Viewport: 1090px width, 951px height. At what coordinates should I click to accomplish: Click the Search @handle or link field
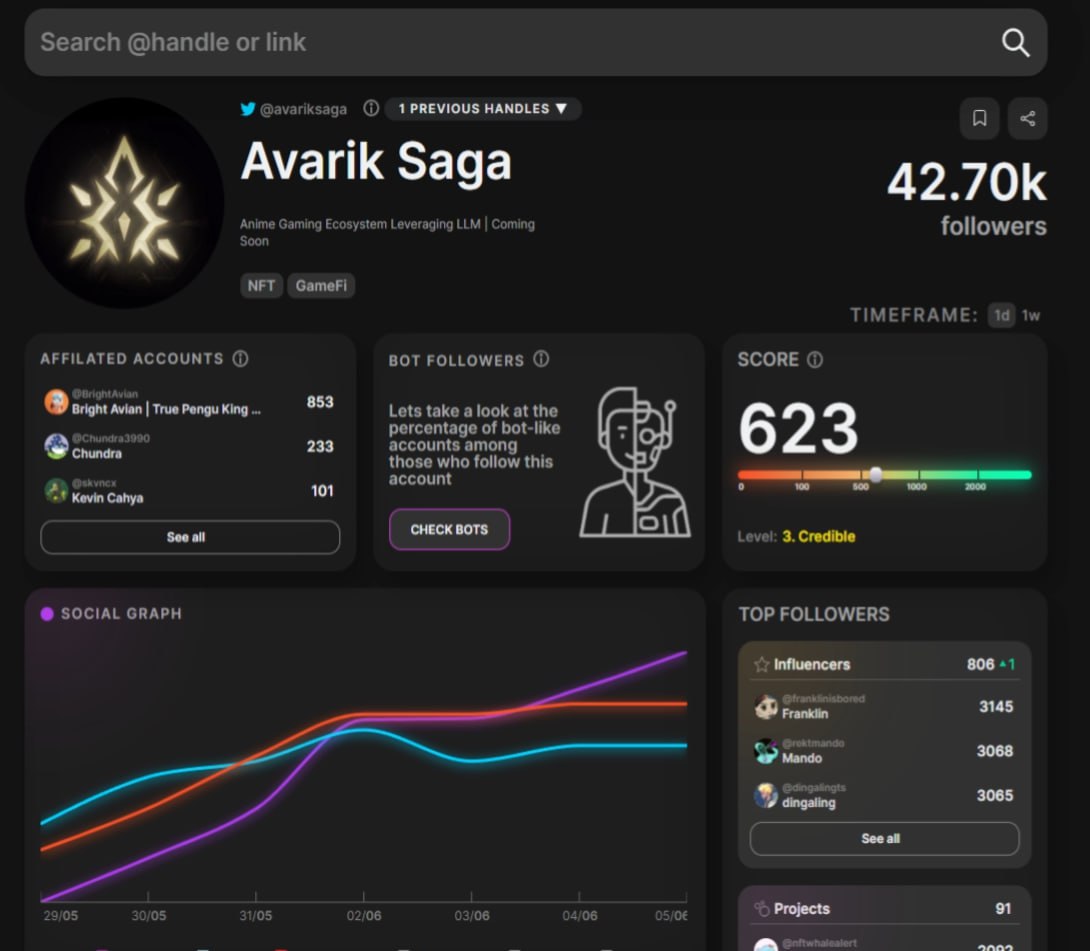pos(500,43)
